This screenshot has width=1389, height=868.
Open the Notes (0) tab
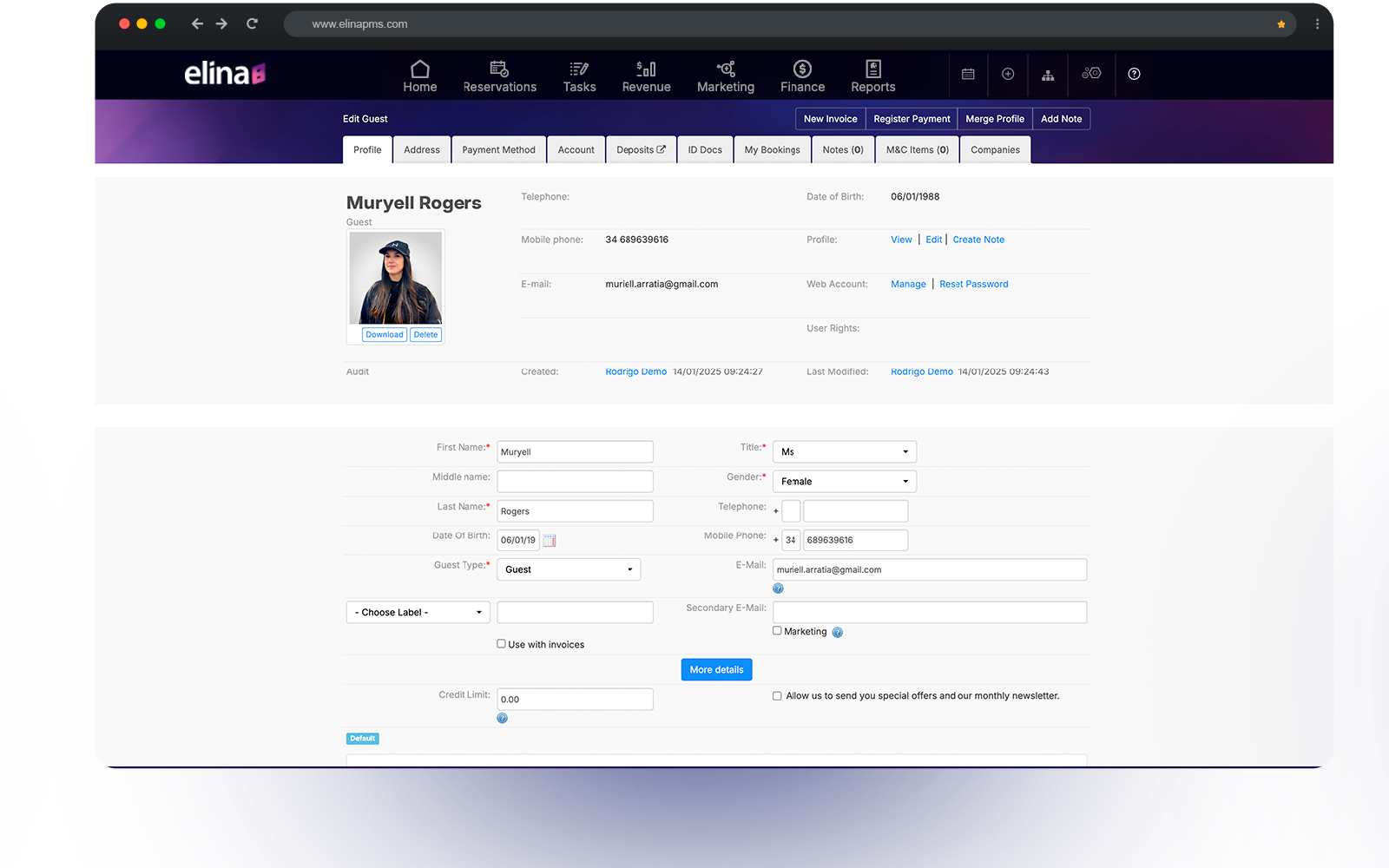843,150
